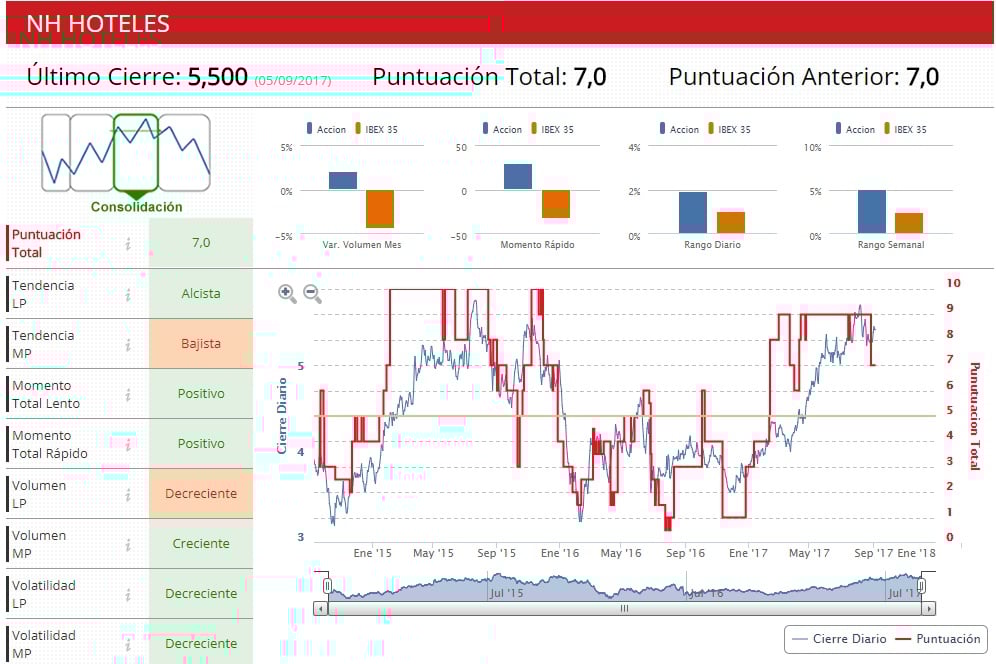996x664 pixels.
Task: Click the Positivo value for Momento Total Rápido
Action: 201,444
